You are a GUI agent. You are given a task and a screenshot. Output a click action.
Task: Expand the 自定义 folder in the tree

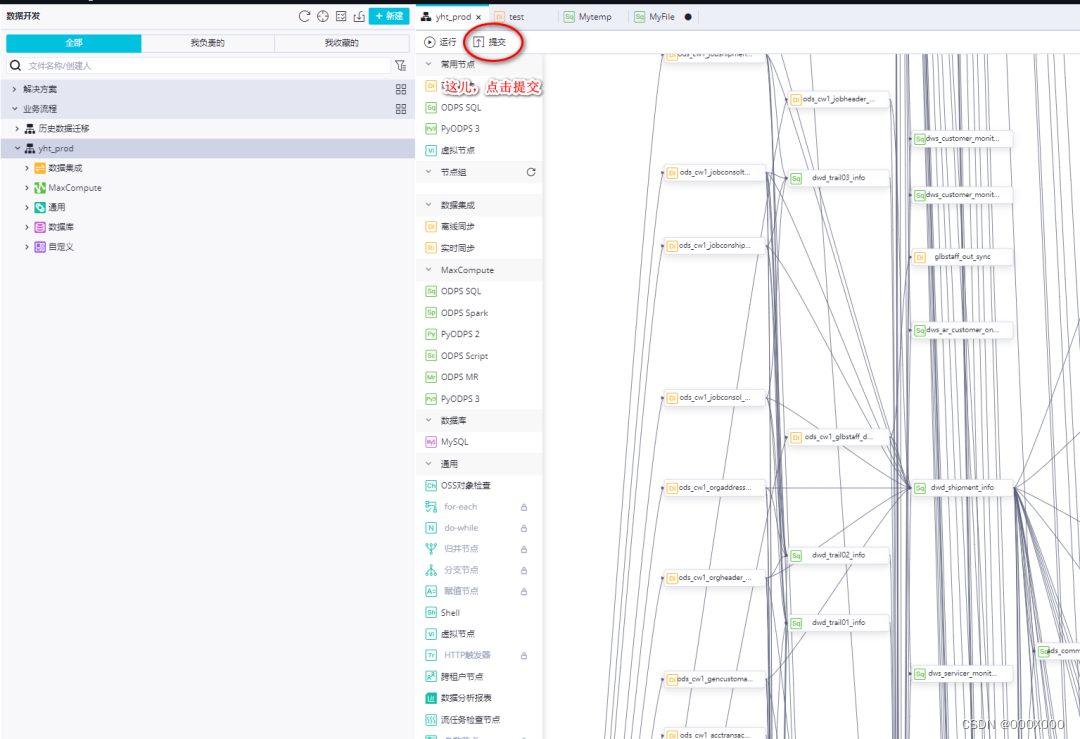coord(27,247)
